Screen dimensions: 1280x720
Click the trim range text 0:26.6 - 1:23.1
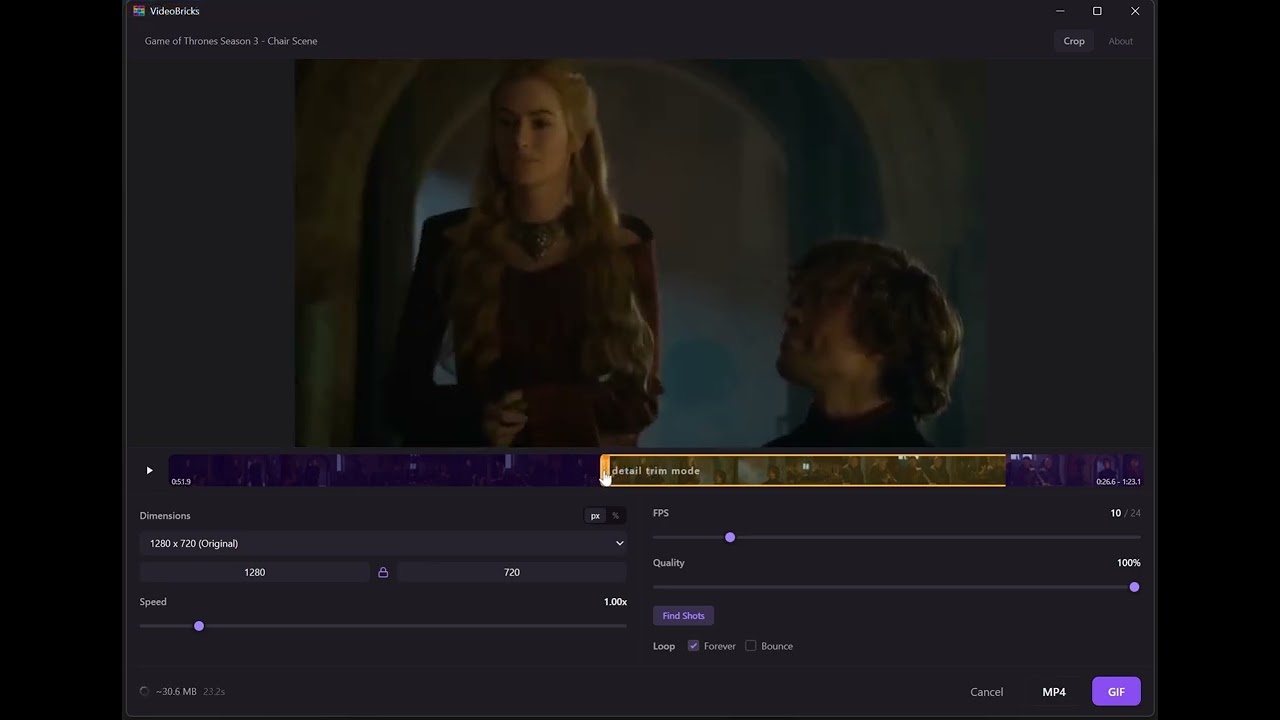pos(1118,482)
